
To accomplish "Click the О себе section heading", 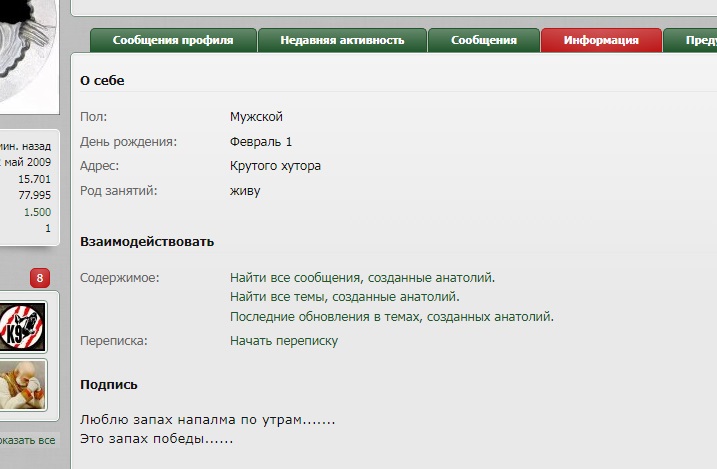I will tap(102, 80).
